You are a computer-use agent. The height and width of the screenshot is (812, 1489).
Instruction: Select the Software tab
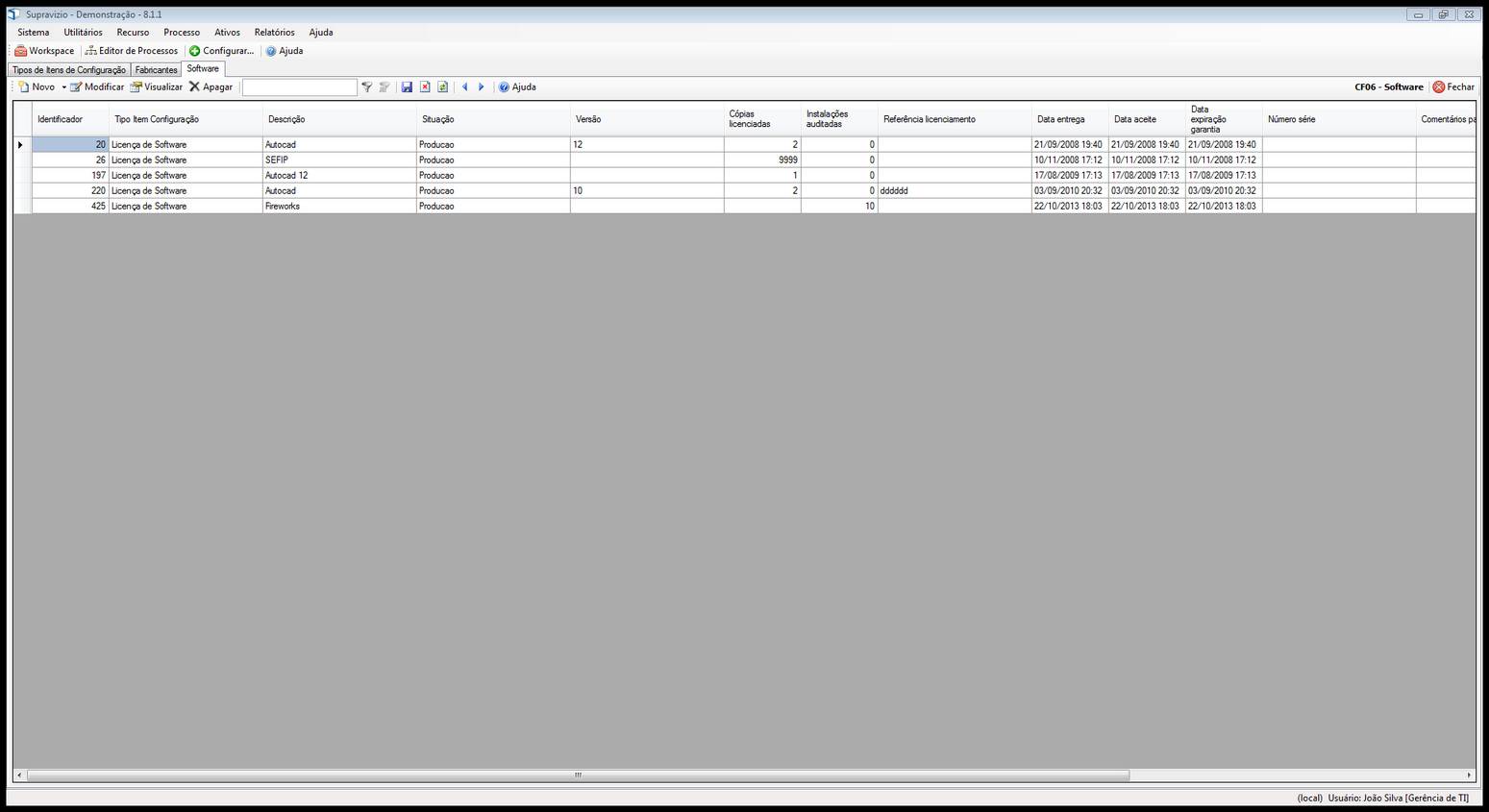[203, 68]
